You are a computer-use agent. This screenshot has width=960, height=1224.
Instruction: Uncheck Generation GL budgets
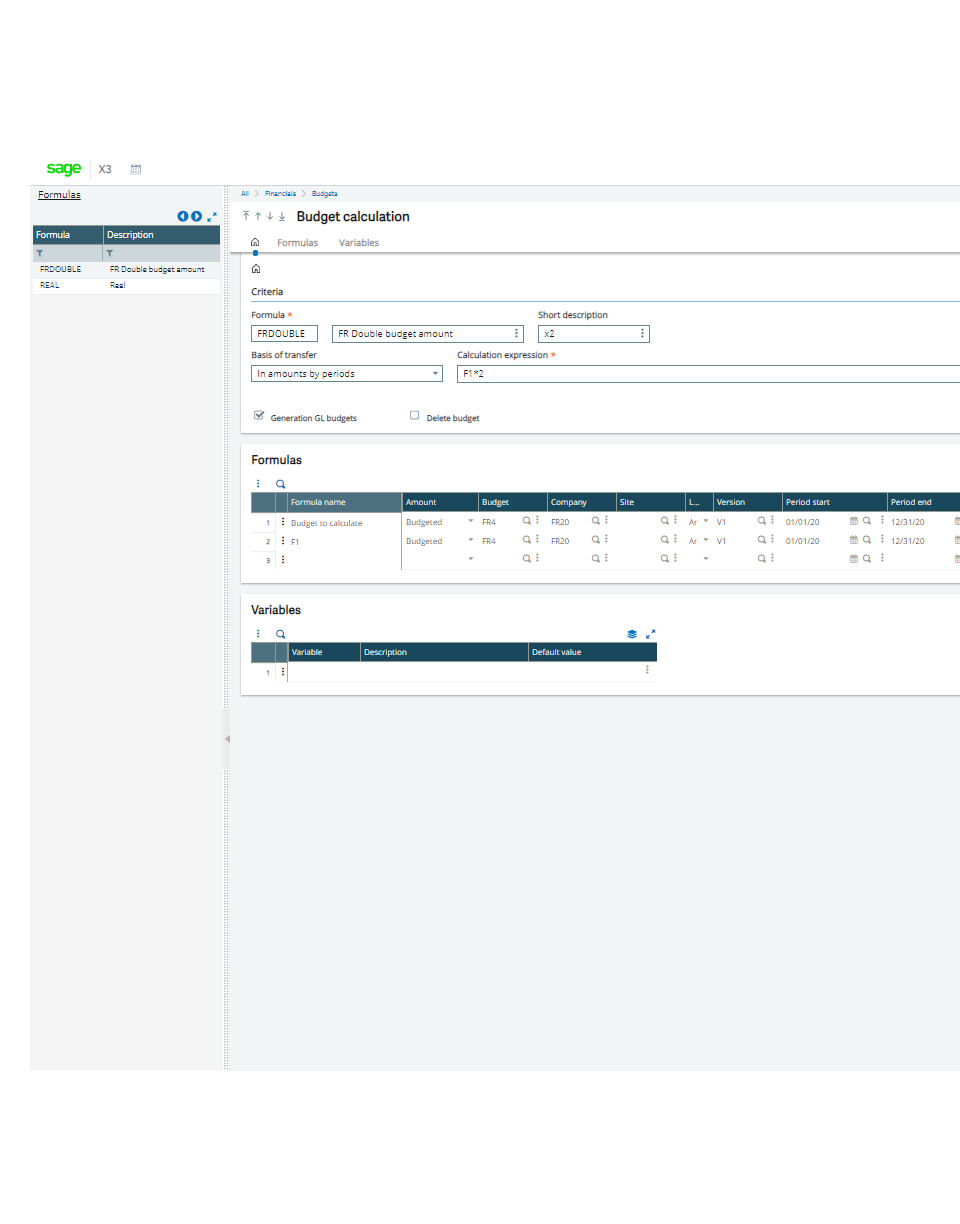(x=259, y=415)
